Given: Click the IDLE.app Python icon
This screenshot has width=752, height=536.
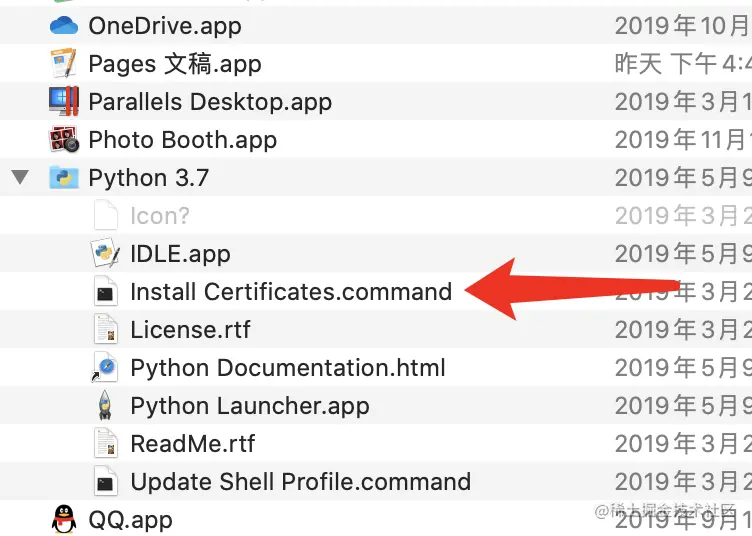Looking at the screenshot, I should coord(105,253).
